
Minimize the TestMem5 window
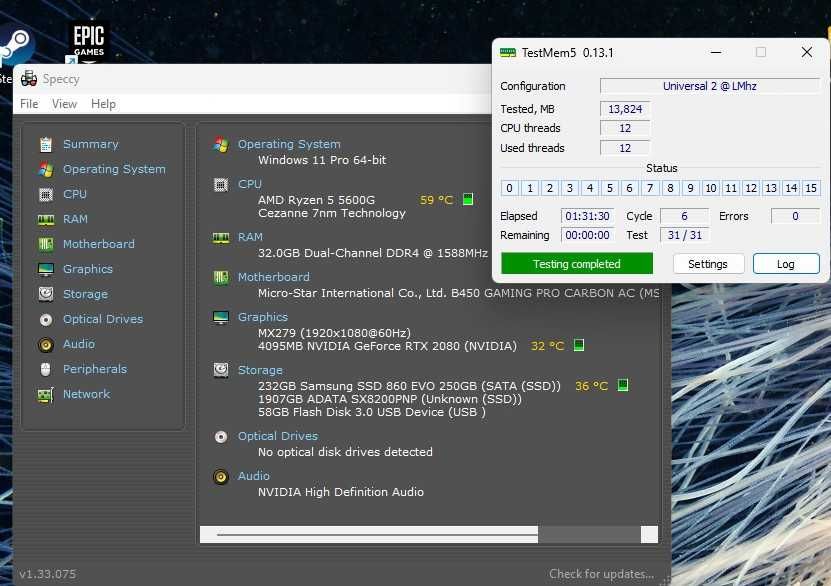coord(716,52)
